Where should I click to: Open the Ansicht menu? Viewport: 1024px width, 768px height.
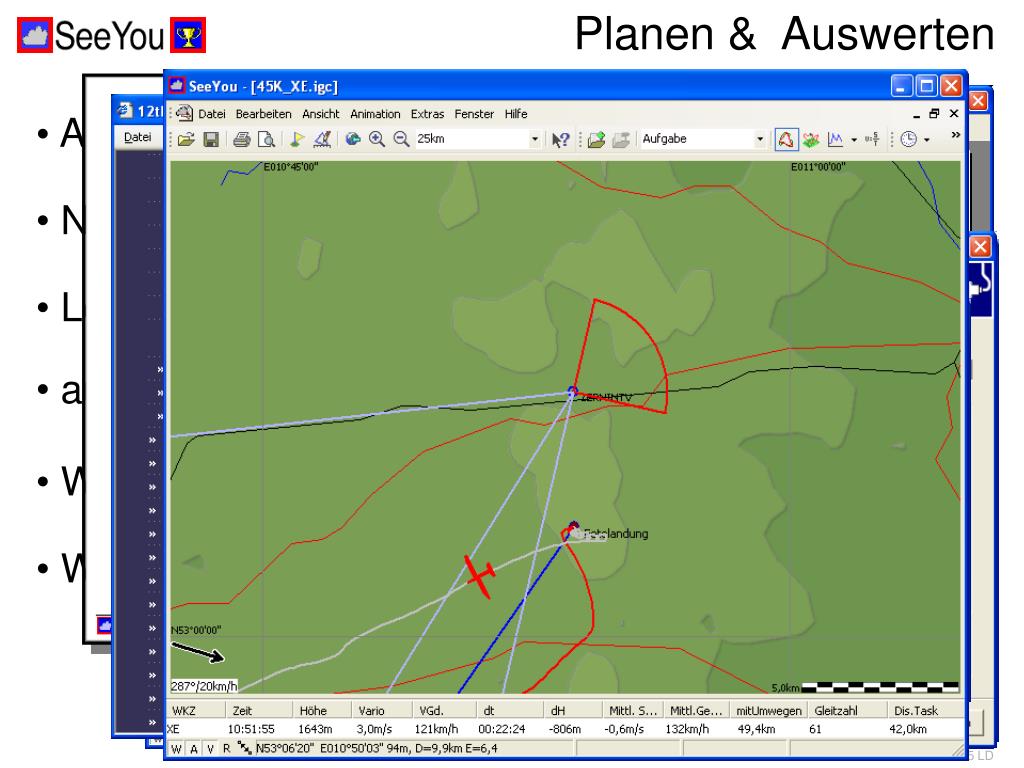[x=321, y=114]
